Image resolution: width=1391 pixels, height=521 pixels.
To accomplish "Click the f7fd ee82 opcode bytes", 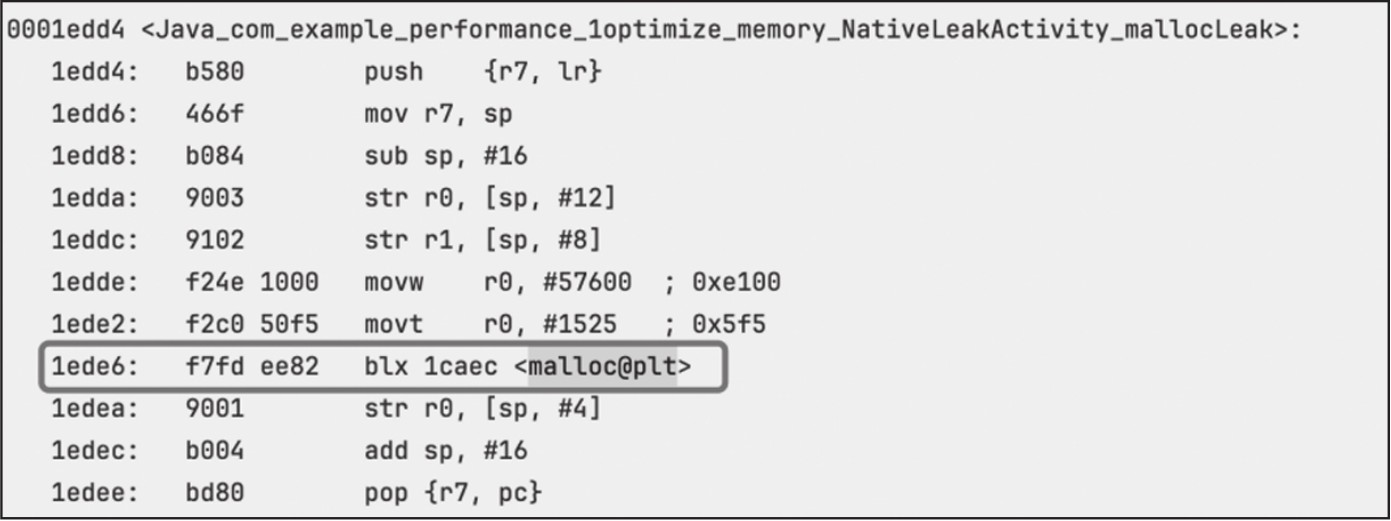I will tap(252, 367).
